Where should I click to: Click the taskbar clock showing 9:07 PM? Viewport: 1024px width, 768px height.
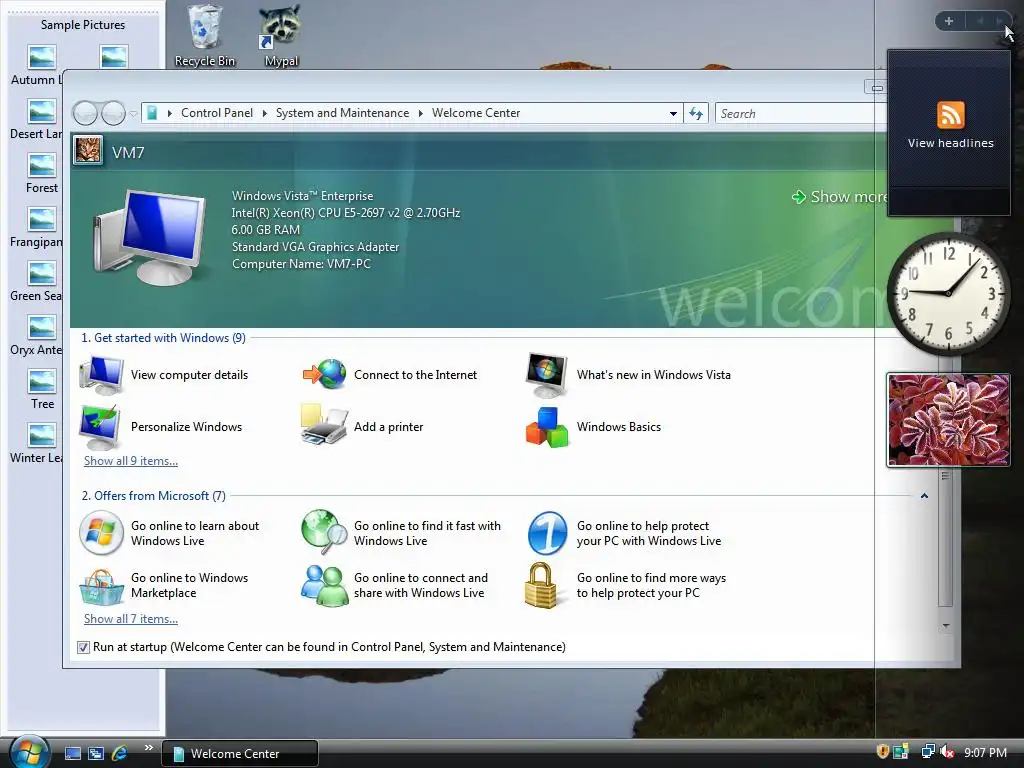coord(985,752)
